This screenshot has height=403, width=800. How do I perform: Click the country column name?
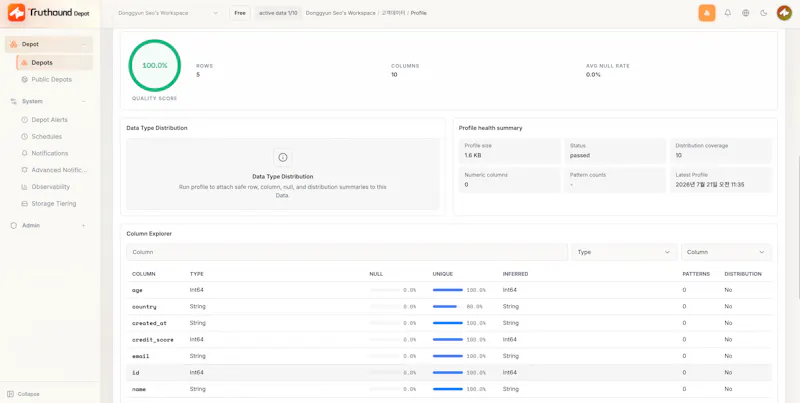click(x=144, y=307)
